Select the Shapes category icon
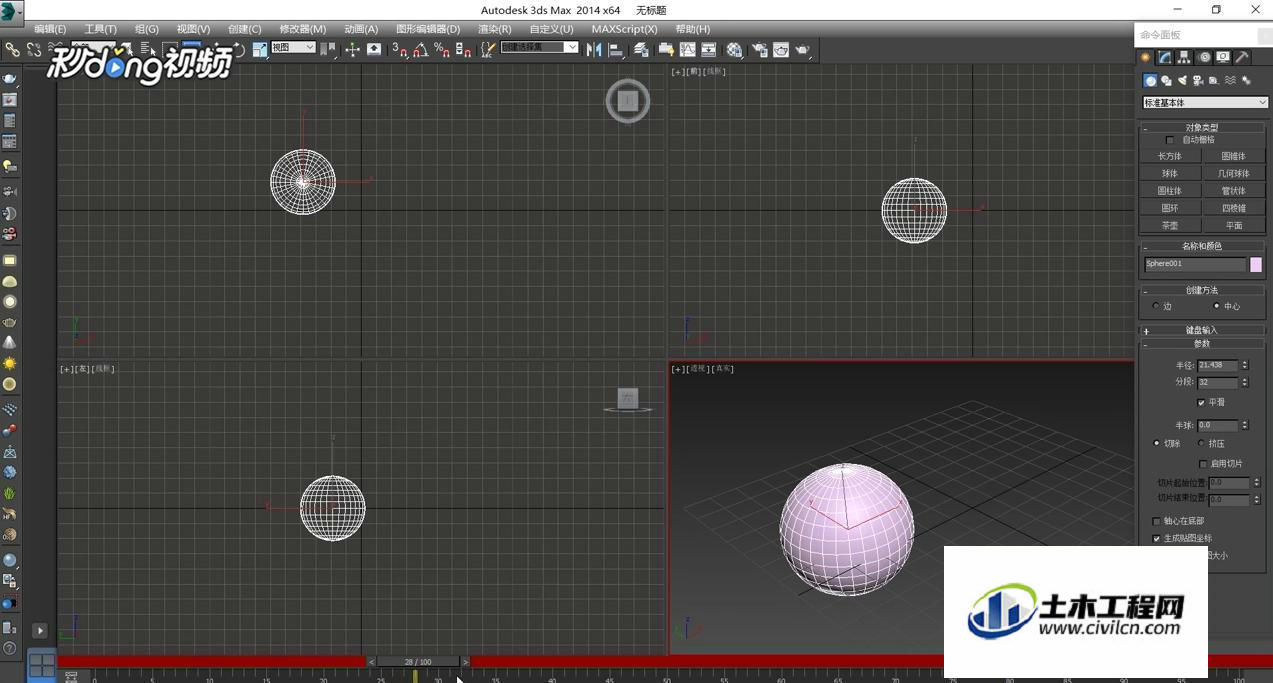Screen dimensions: 1273x683 click(x=1166, y=81)
